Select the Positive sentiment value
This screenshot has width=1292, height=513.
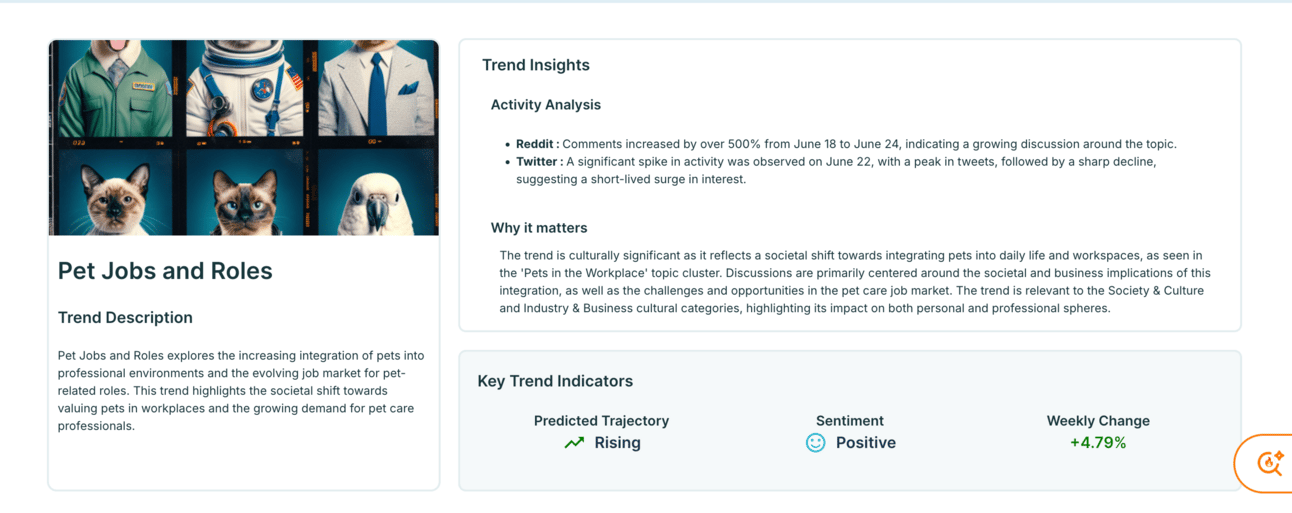(866, 443)
